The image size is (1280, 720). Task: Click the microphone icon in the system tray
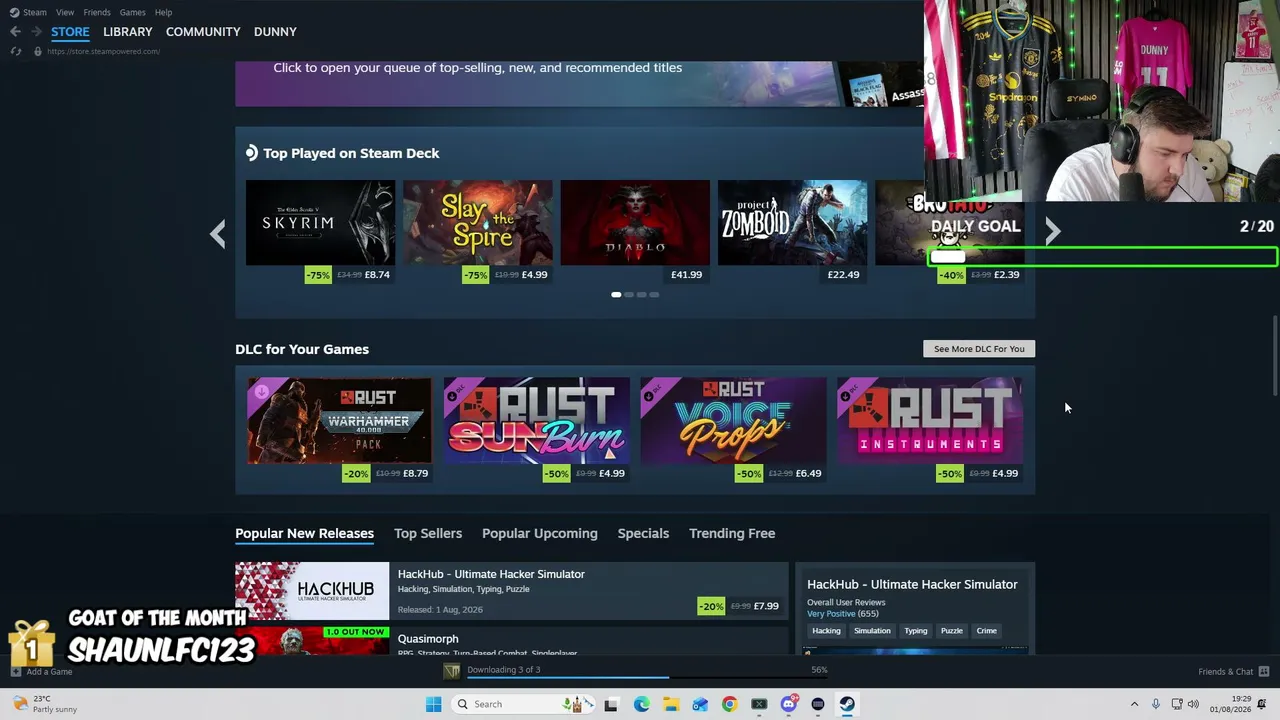click(1155, 704)
